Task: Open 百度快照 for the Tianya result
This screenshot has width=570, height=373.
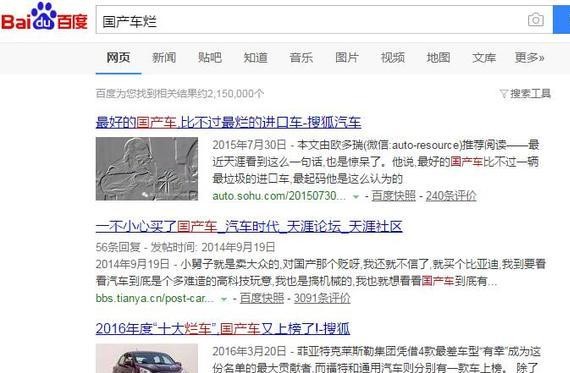Action: 262,298
